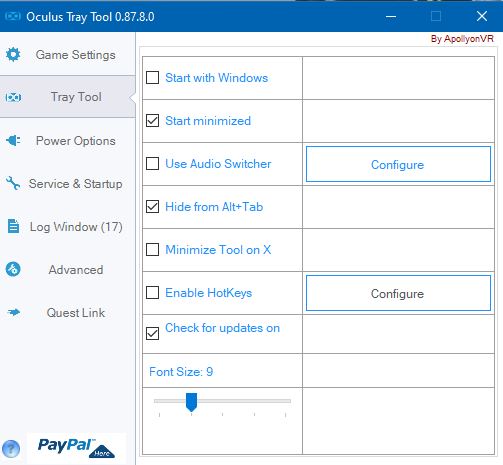
Task: Click the Power Options plug icon
Action: (13, 141)
